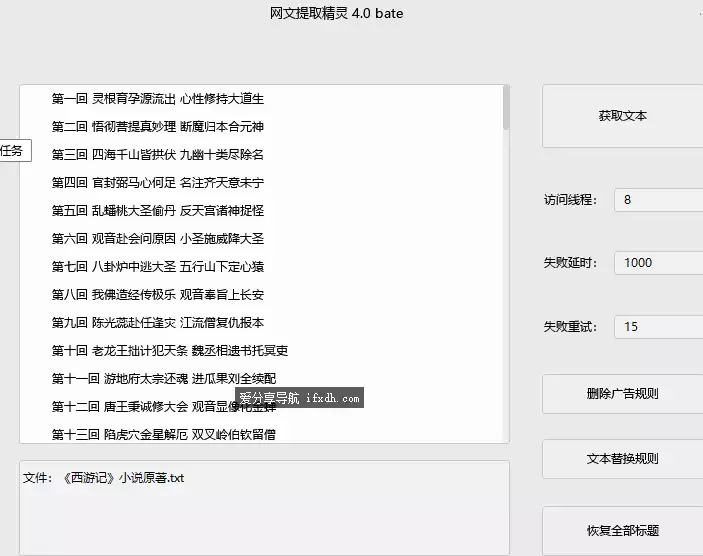
Task: Click the 失败延时 label
Action: [570, 263]
